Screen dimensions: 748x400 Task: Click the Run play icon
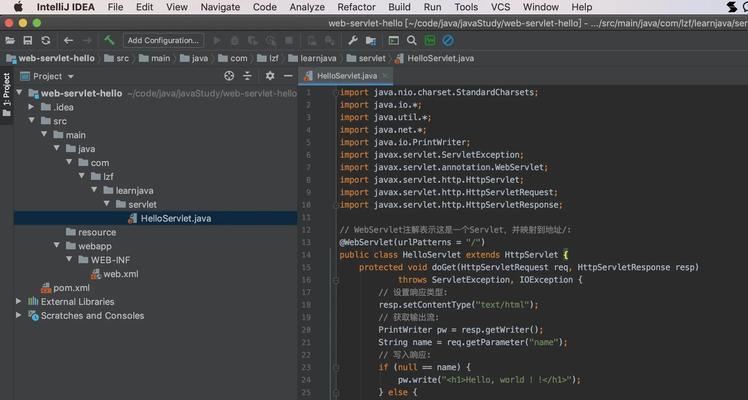point(217,41)
